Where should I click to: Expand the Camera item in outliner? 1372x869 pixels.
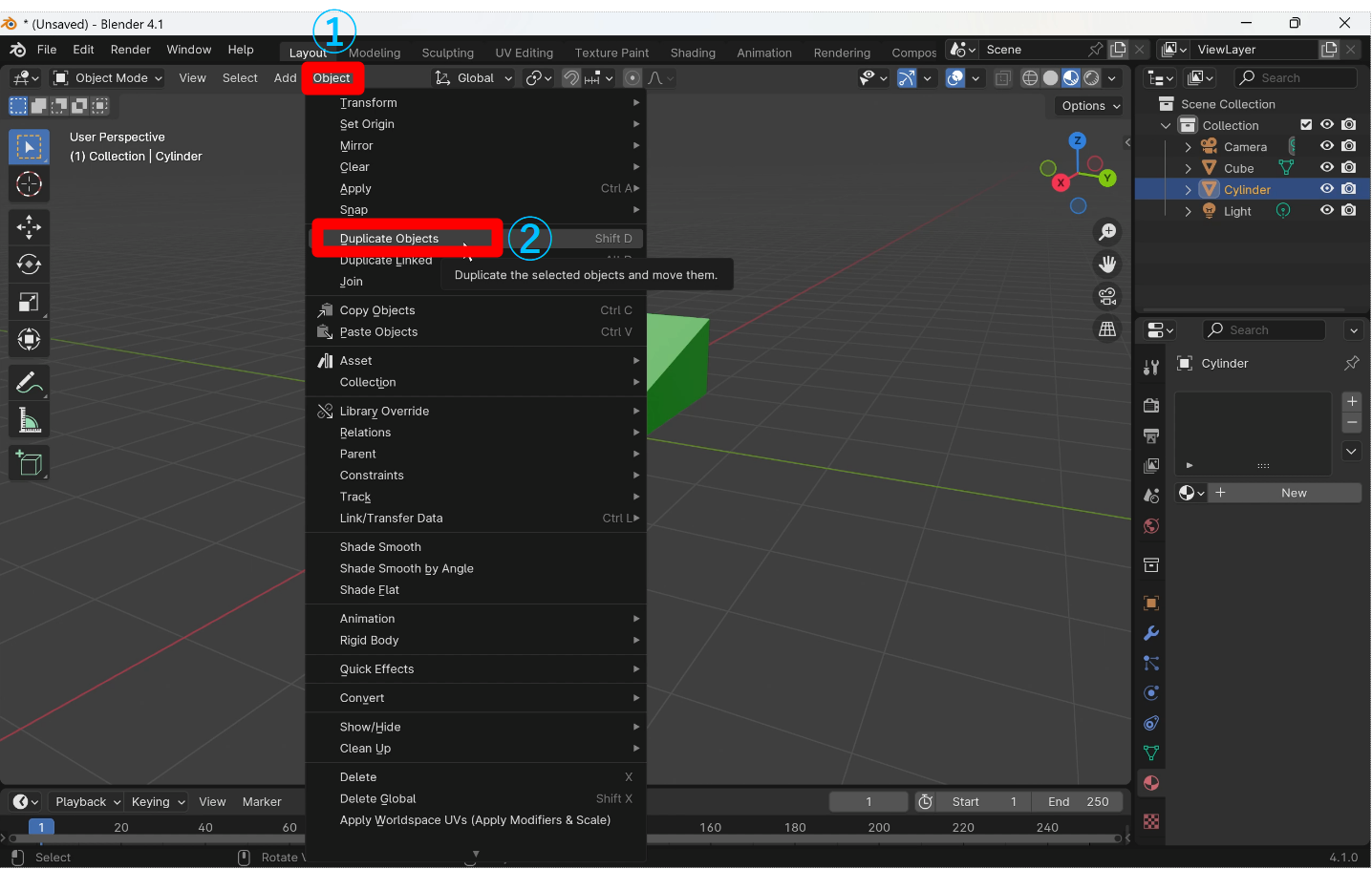pyautogui.click(x=1188, y=147)
